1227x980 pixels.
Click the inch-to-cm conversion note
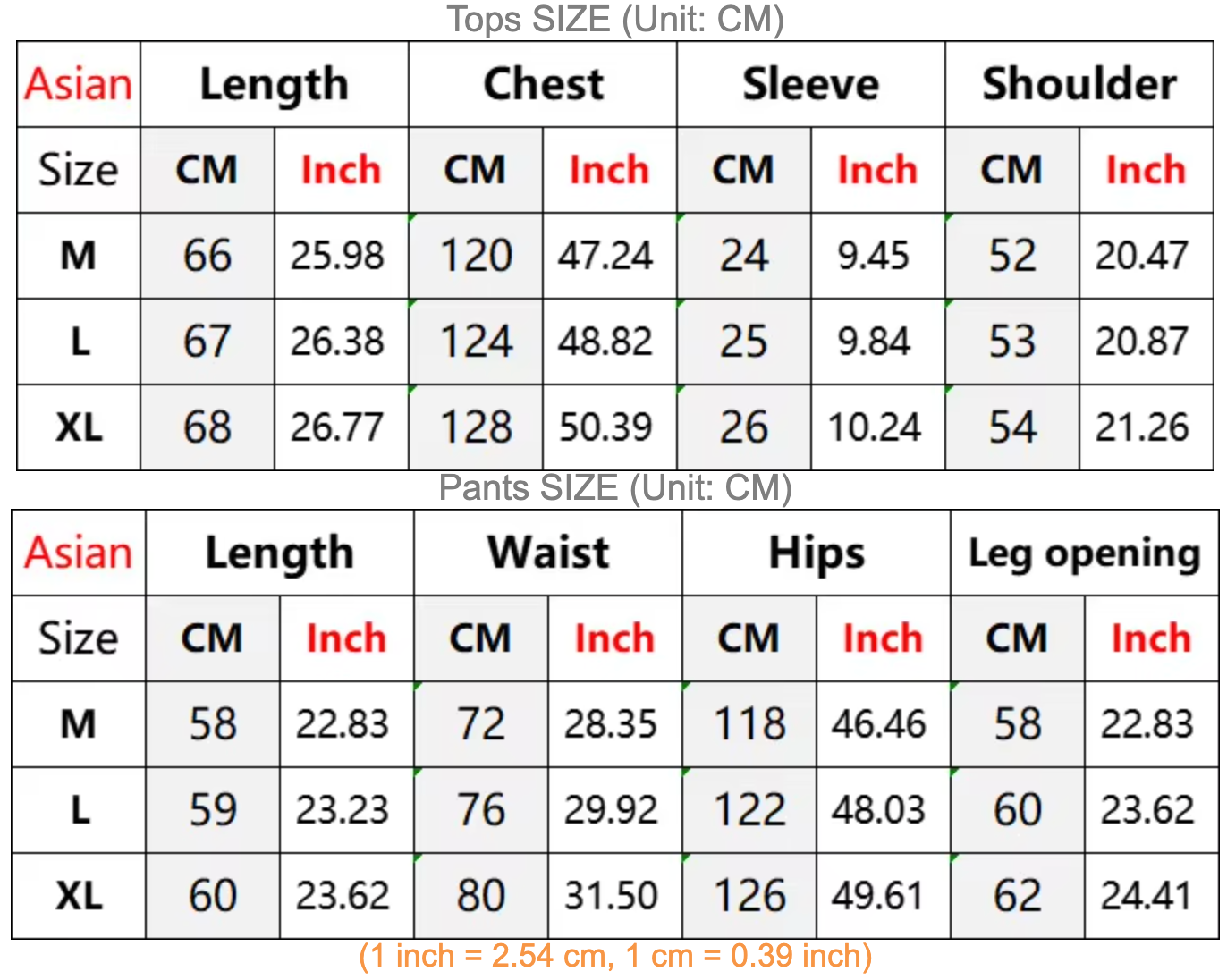tap(615, 956)
